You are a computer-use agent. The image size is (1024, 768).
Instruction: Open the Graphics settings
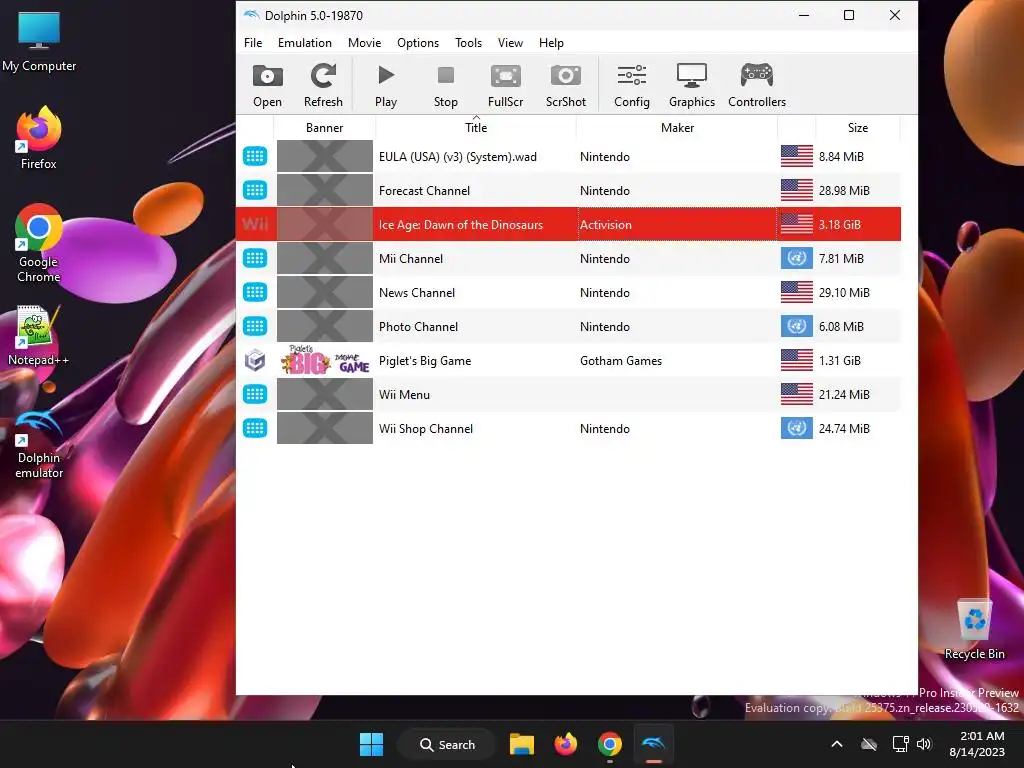pyautogui.click(x=692, y=85)
